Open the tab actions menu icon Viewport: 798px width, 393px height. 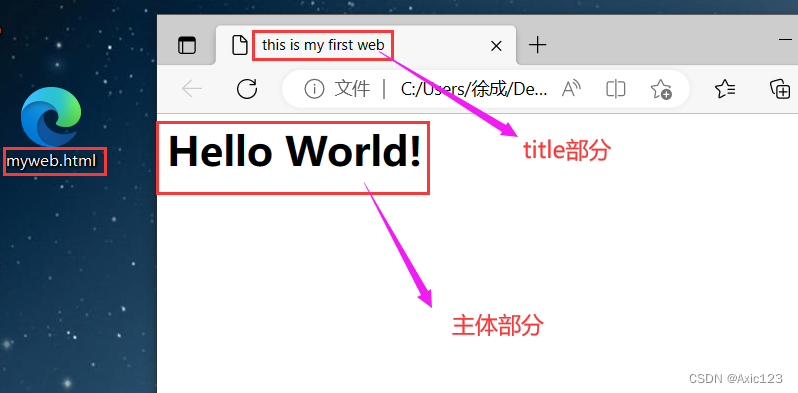click(x=187, y=46)
